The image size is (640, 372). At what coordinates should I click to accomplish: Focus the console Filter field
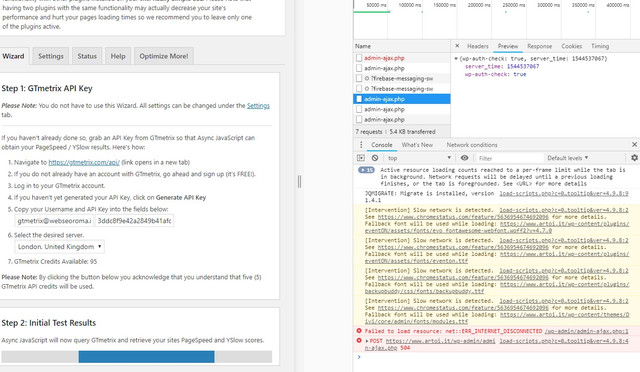[509, 158]
